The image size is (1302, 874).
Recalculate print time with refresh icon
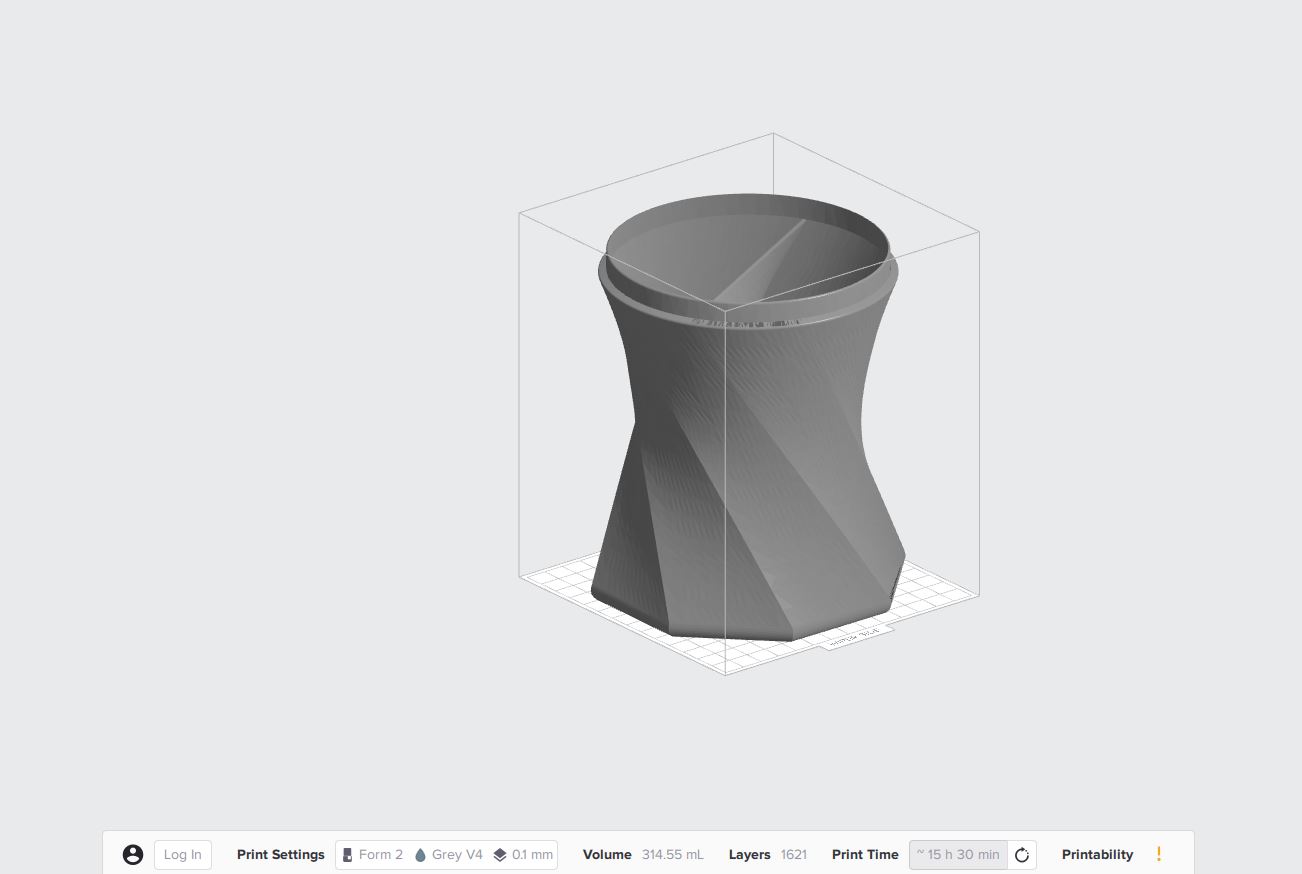[x=1022, y=855]
